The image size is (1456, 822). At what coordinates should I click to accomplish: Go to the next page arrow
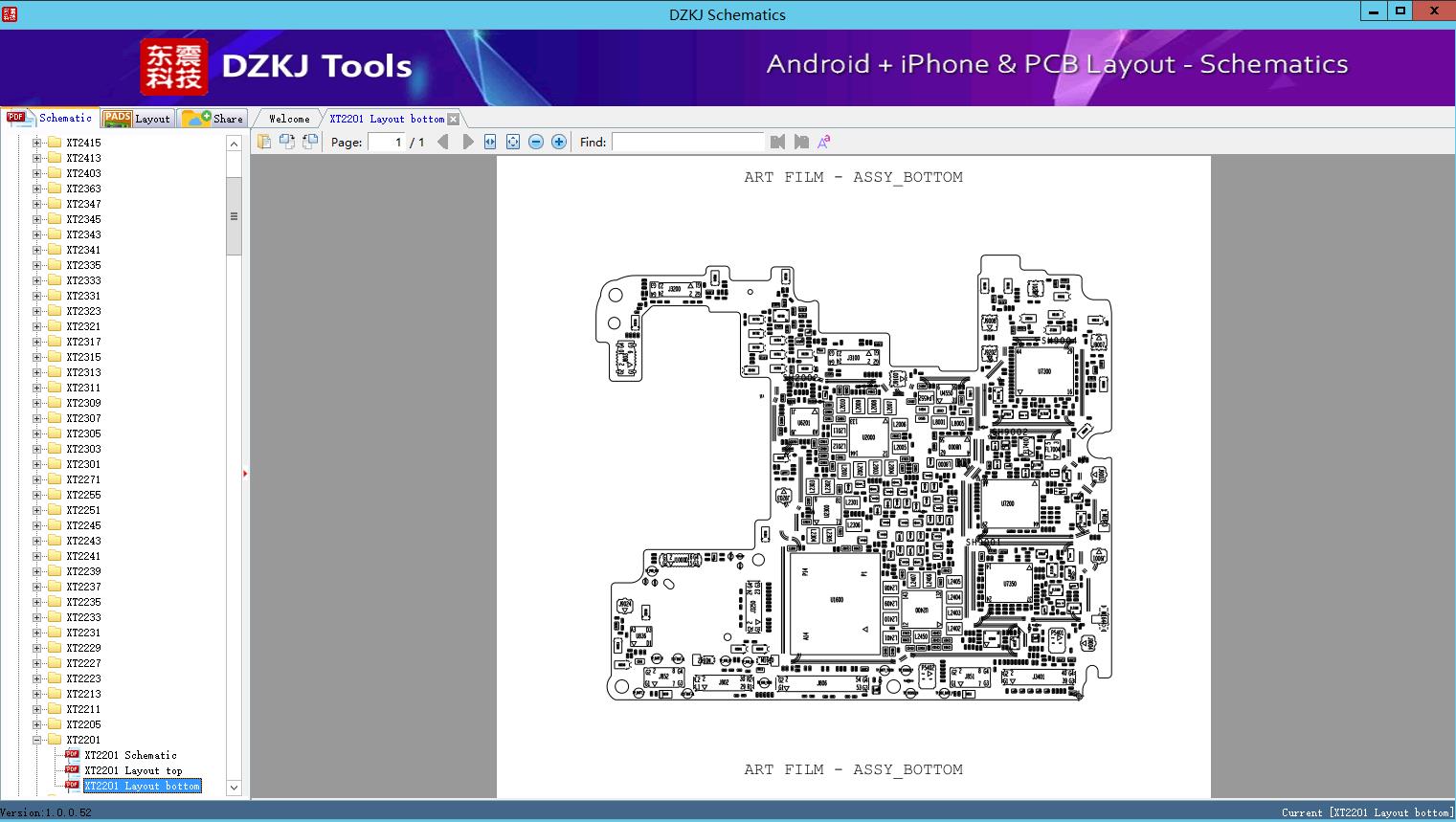[x=467, y=142]
